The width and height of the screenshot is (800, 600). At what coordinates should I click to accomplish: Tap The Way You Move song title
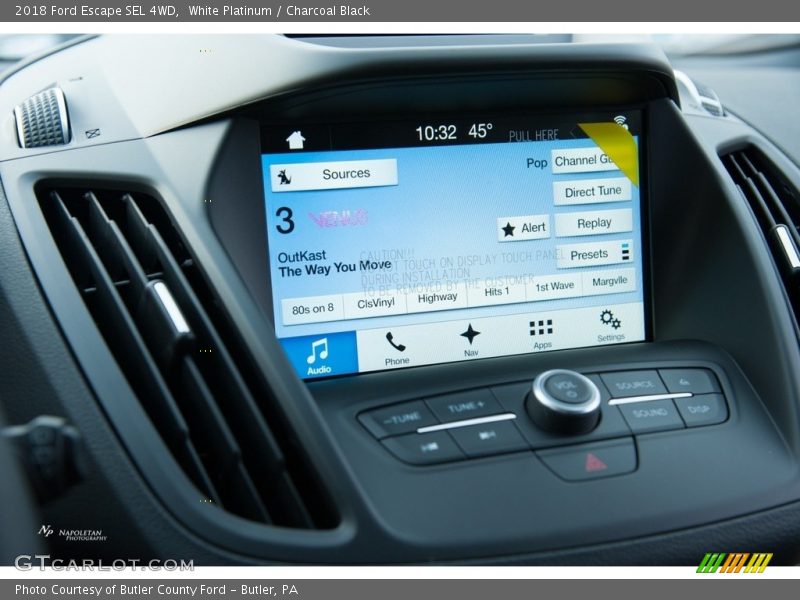tap(335, 268)
